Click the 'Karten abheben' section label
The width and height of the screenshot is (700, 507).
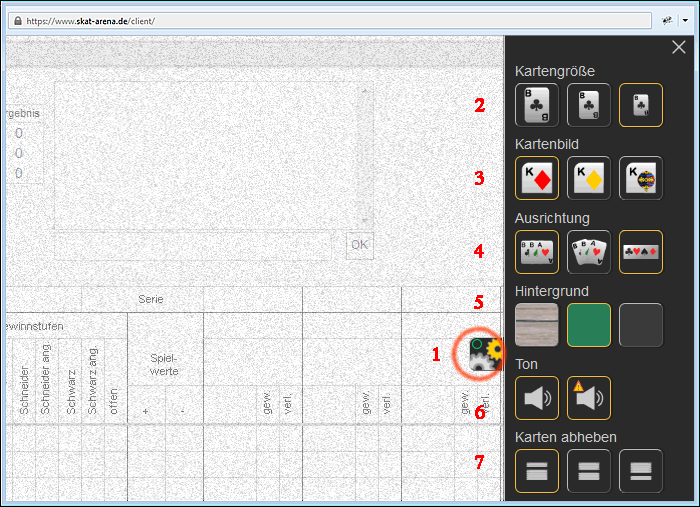pyautogui.click(x=566, y=437)
